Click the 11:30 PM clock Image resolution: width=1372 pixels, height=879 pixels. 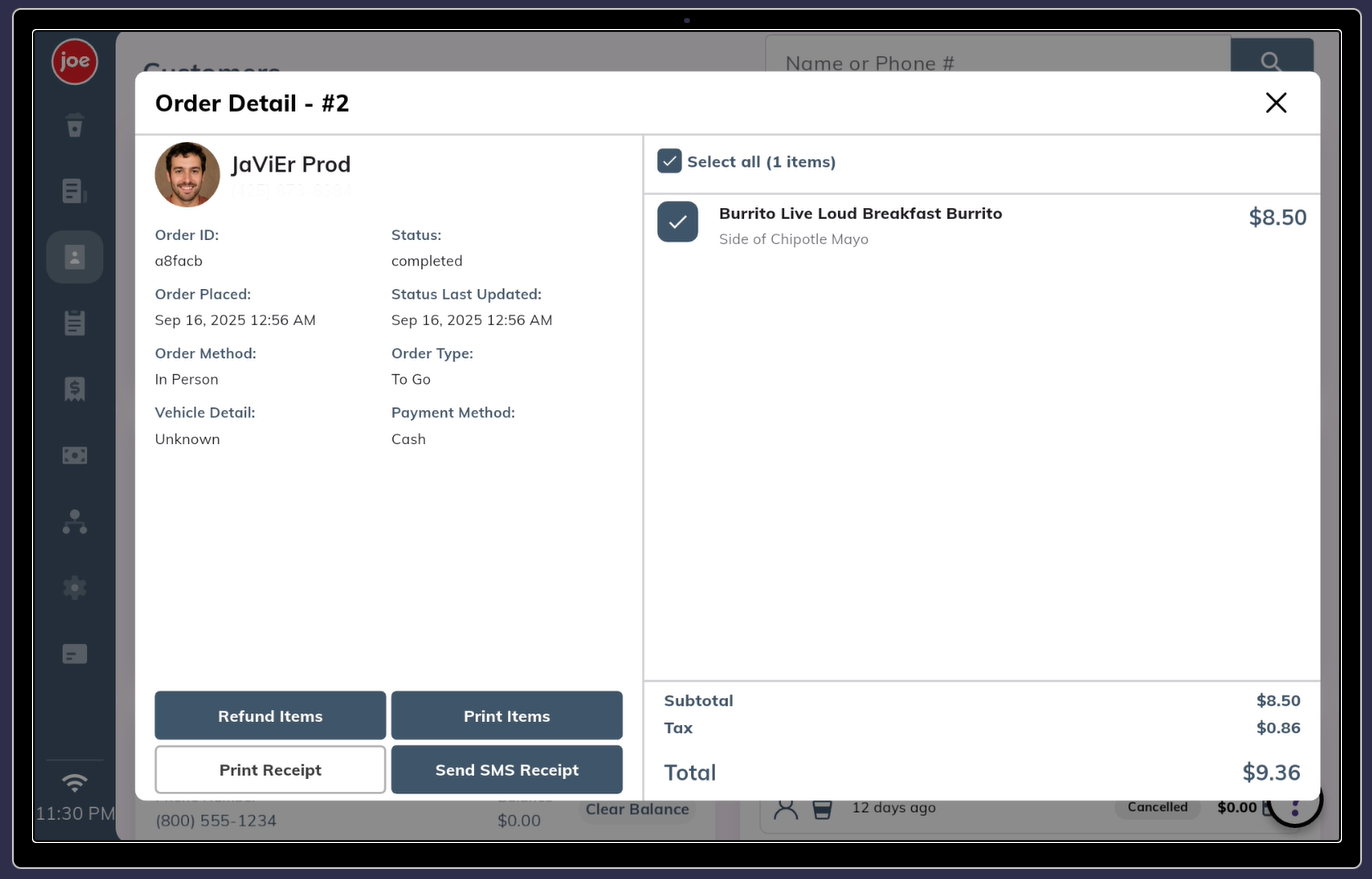click(x=75, y=814)
